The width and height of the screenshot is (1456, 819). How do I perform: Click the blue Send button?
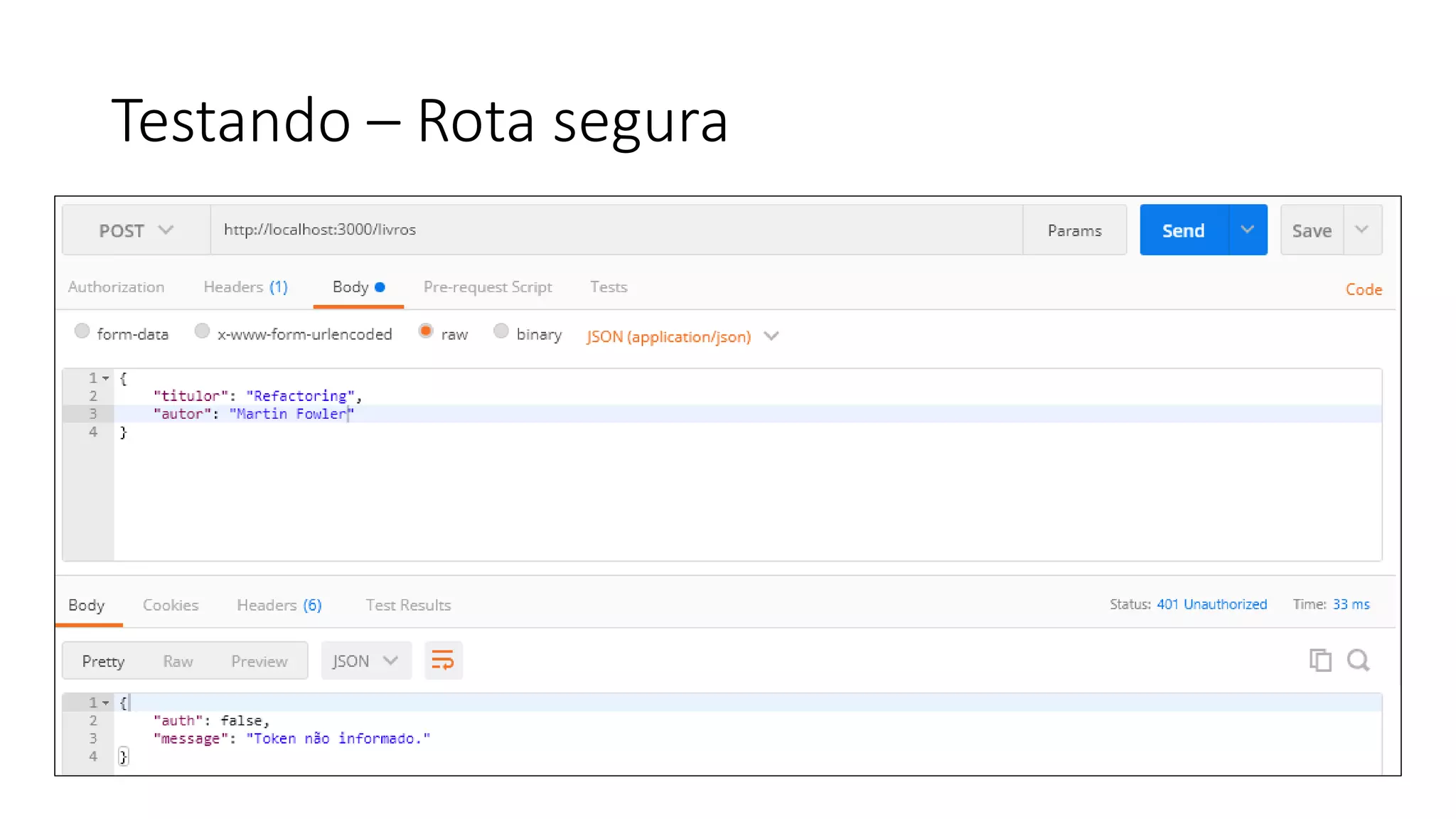point(1184,230)
